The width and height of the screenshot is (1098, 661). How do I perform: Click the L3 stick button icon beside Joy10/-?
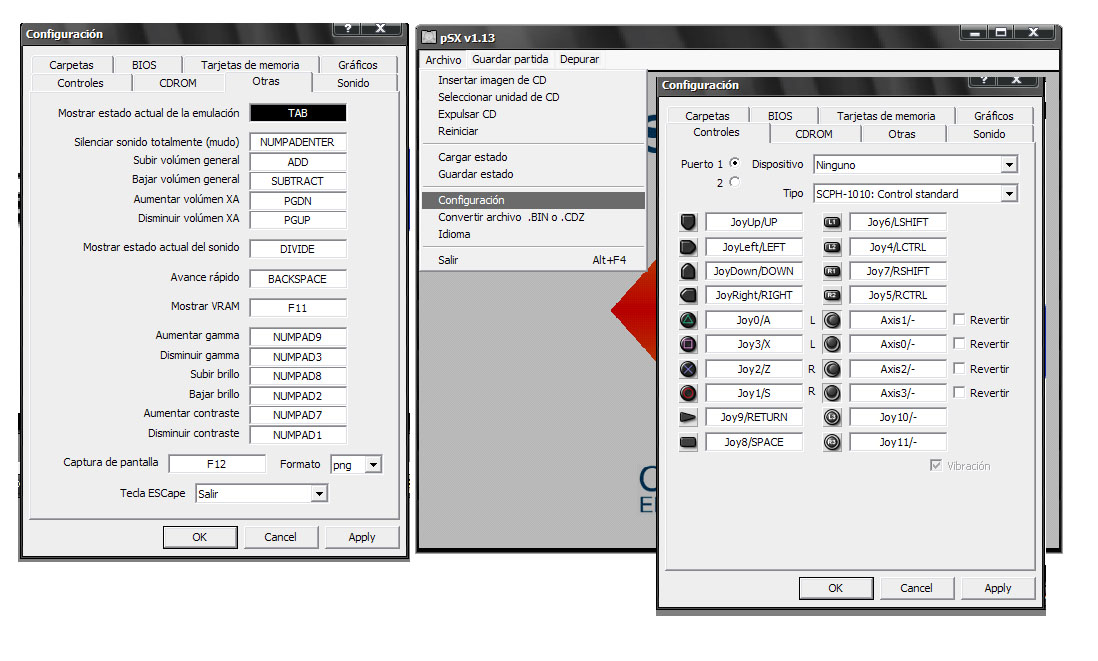pyautogui.click(x=832, y=417)
